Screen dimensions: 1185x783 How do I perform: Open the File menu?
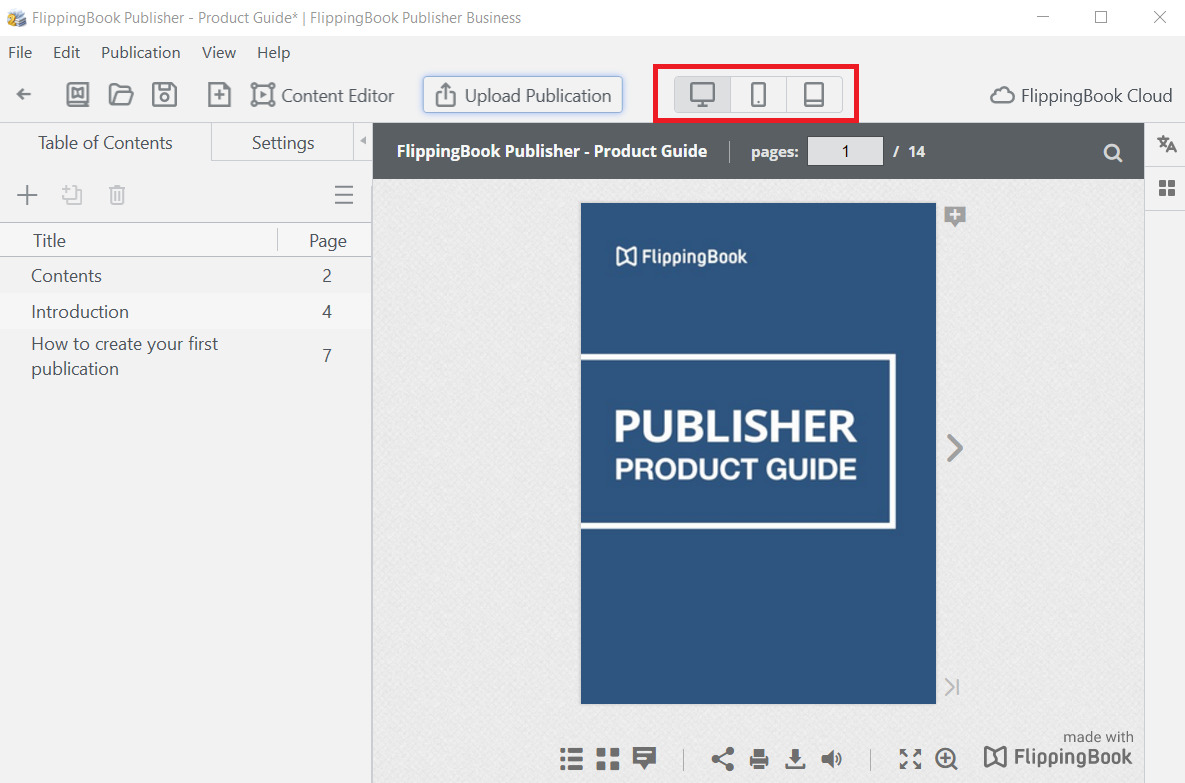pyautogui.click(x=20, y=53)
